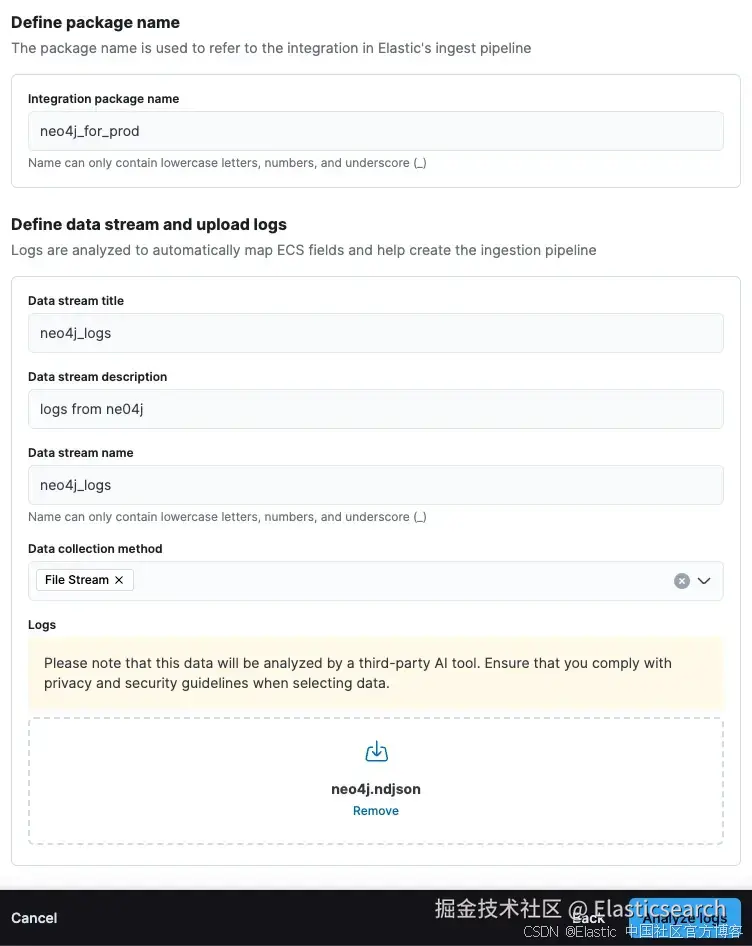This screenshot has height=946, width=752.
Task: Remove the File Stream selection badge
Action: pyautogui.click(x=119, y=580)
